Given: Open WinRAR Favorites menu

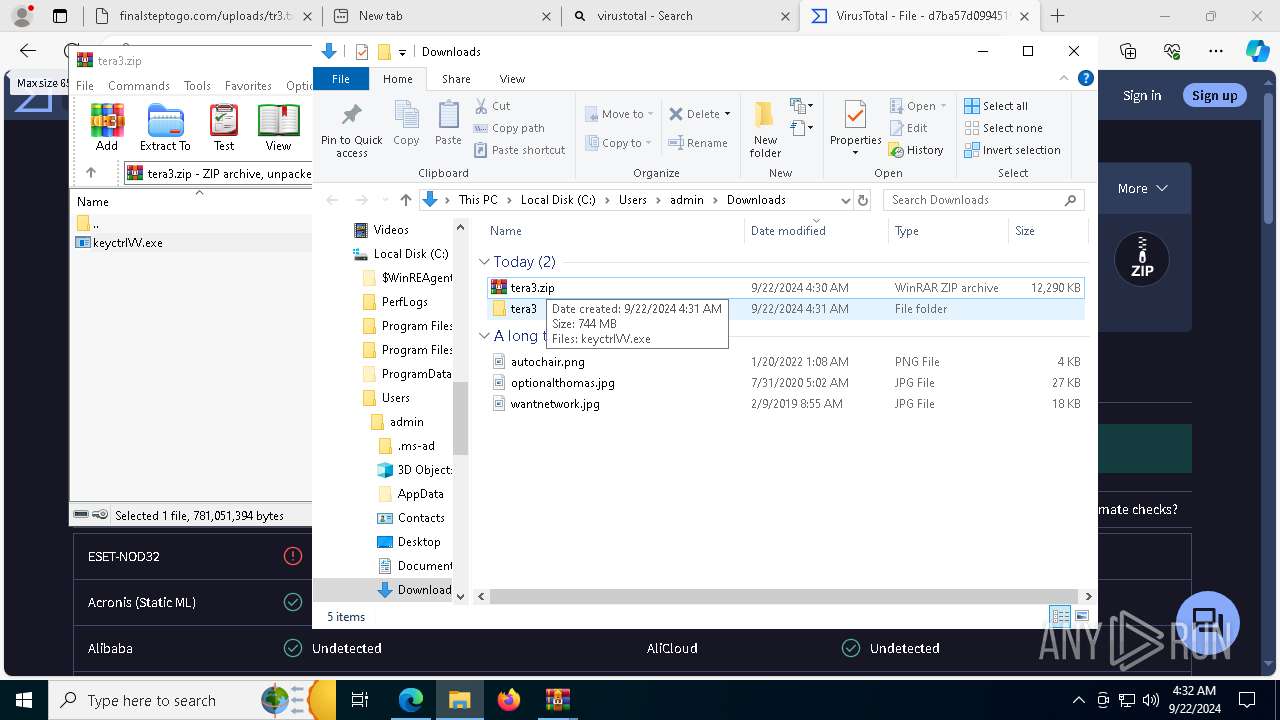Looking at the screenshot, I should coord(248,86).
